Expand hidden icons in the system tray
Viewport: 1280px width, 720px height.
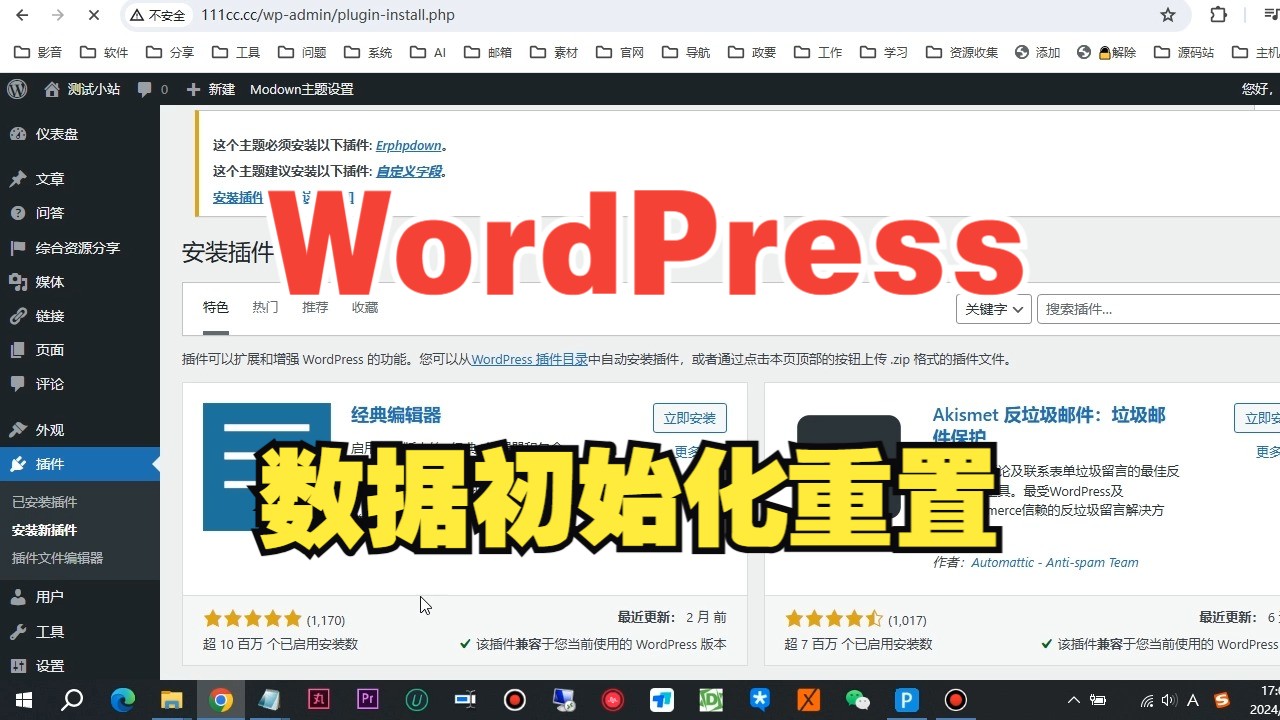coord(1073,700)
